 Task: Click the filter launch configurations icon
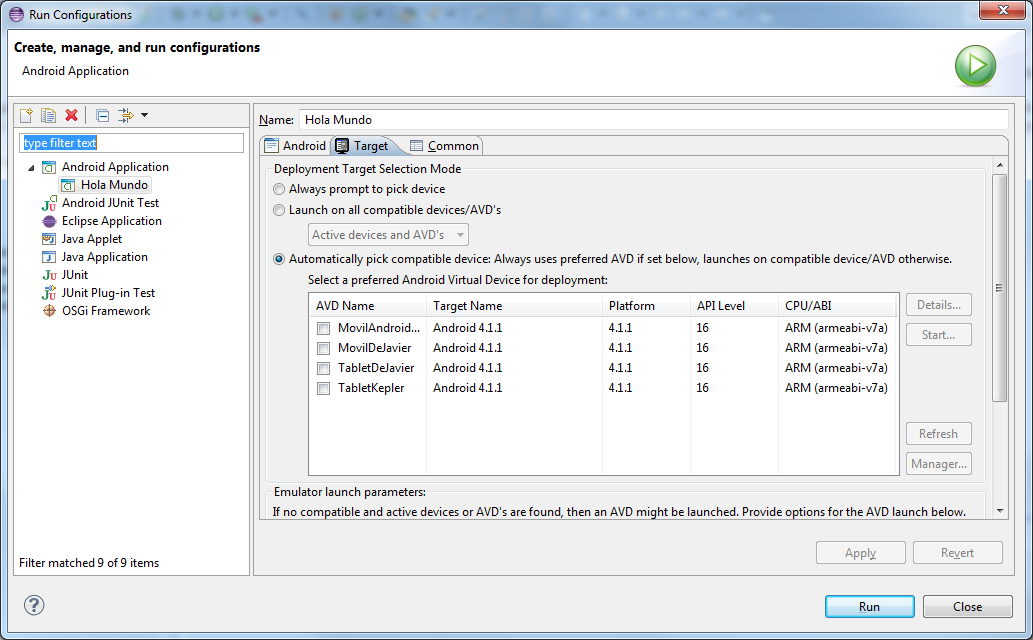[x=126, y=116]
